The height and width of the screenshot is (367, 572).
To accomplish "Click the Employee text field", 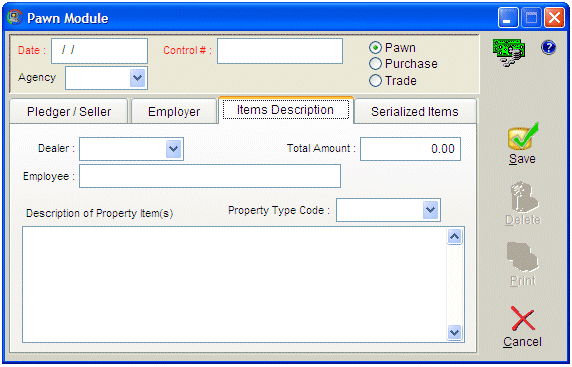I will (210, 176).
